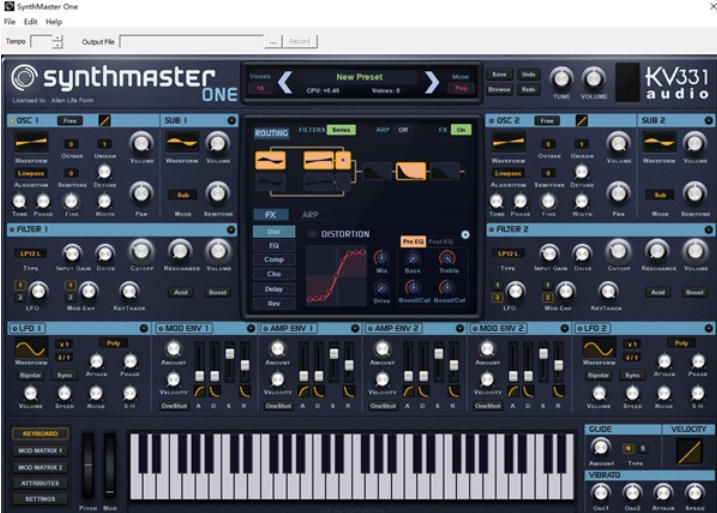Click the master Volume knob
Image resolution: width=717 pixels, height=513 pixels.
[x=593, y=79]
